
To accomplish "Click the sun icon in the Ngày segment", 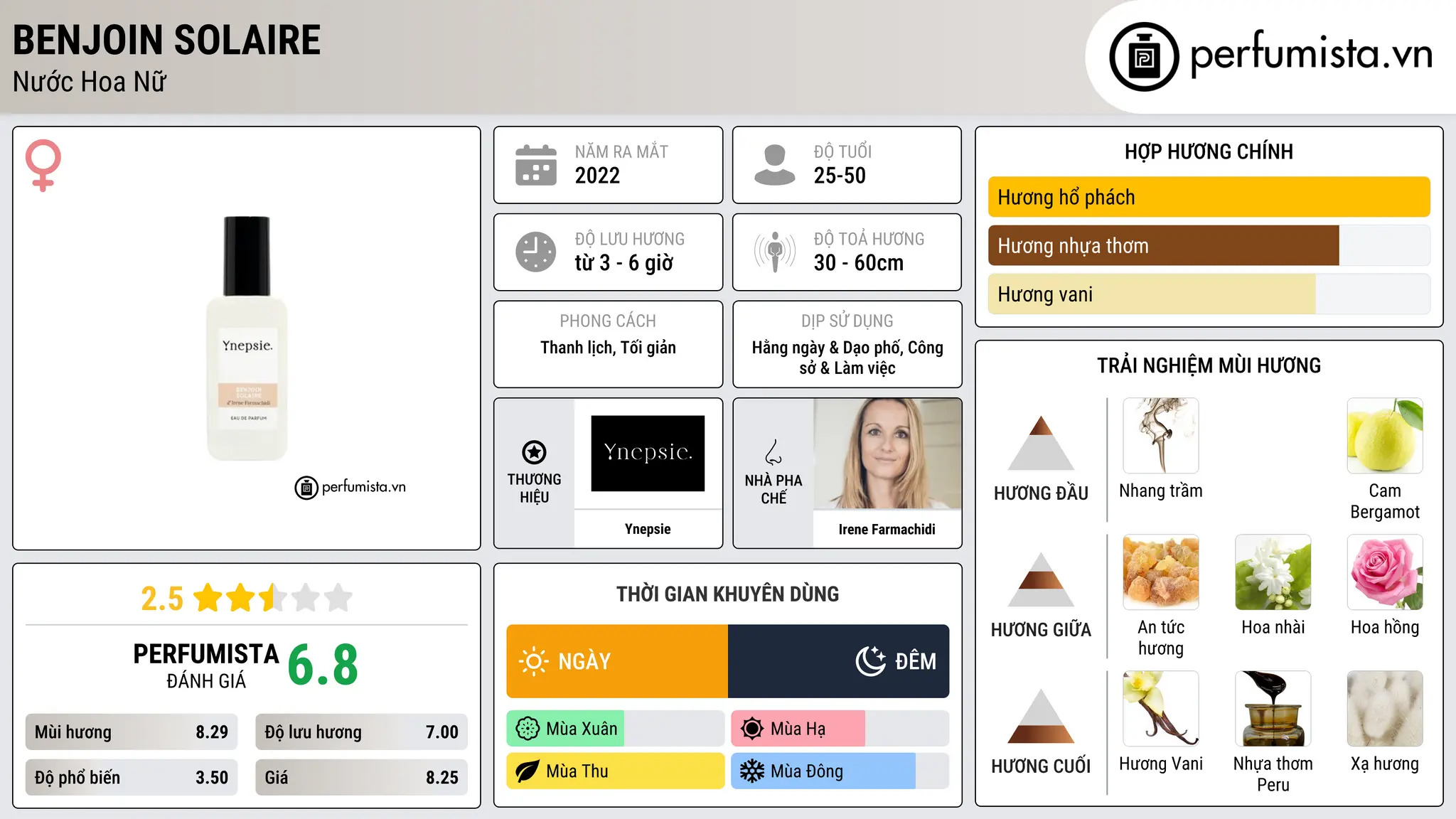I will tap(533, 661).
